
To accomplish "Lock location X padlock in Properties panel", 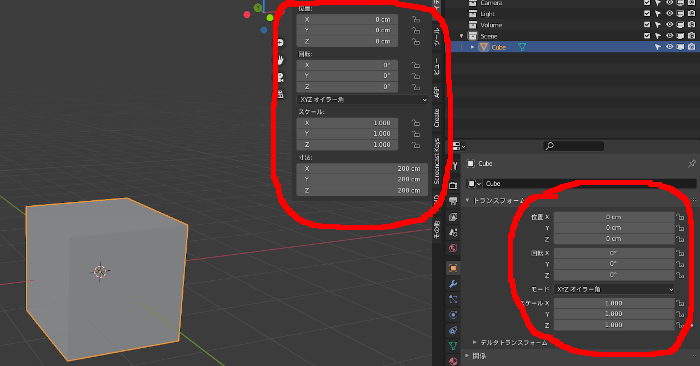I will [x=680, y=217].
